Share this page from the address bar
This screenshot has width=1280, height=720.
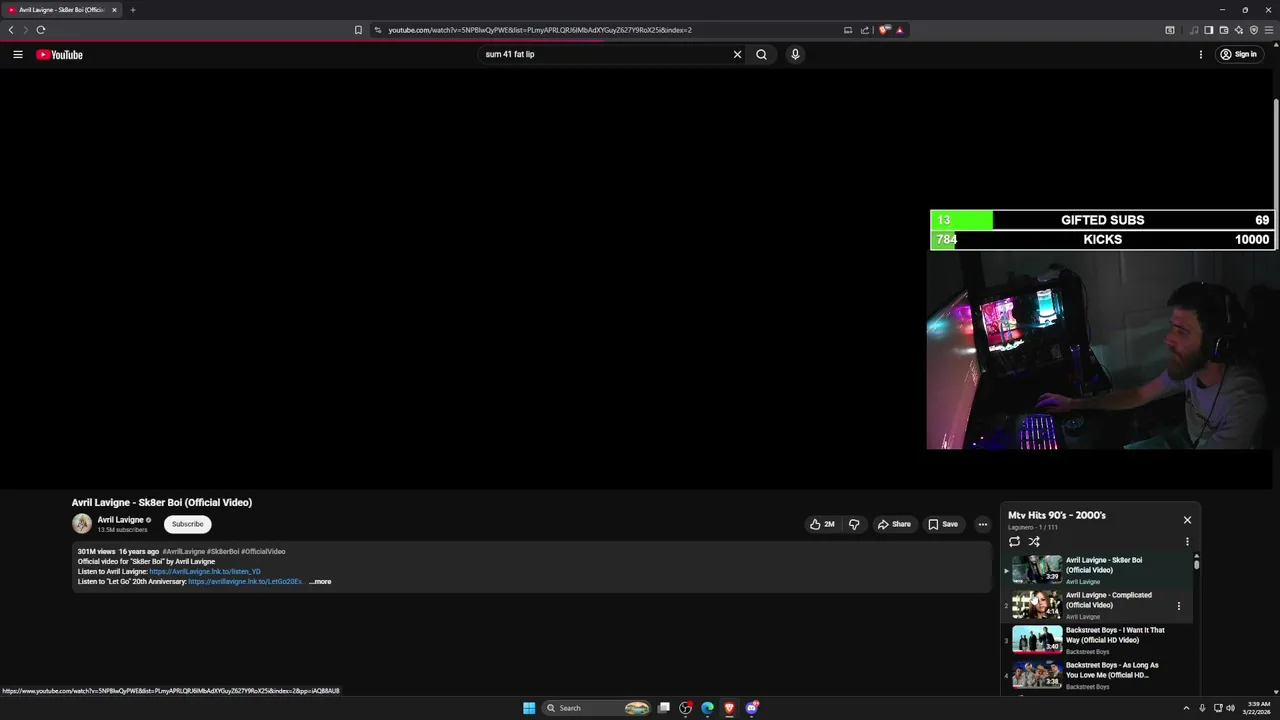[x=865, y=30]
